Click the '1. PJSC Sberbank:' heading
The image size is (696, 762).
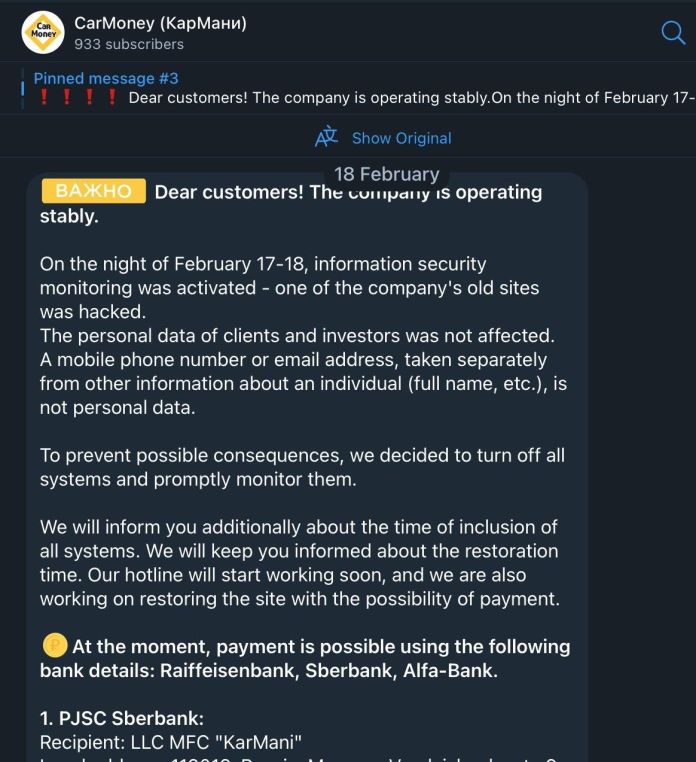[122, 719]
